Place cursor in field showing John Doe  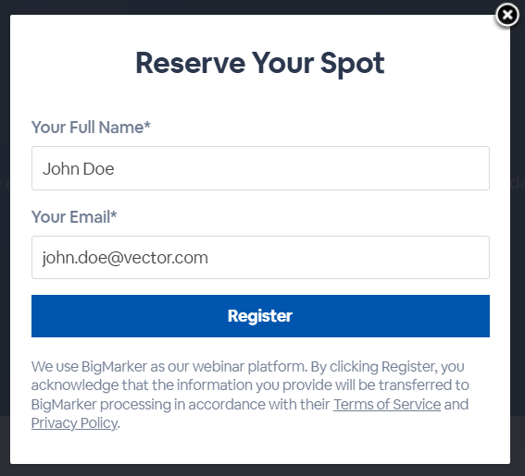(260, 168)
